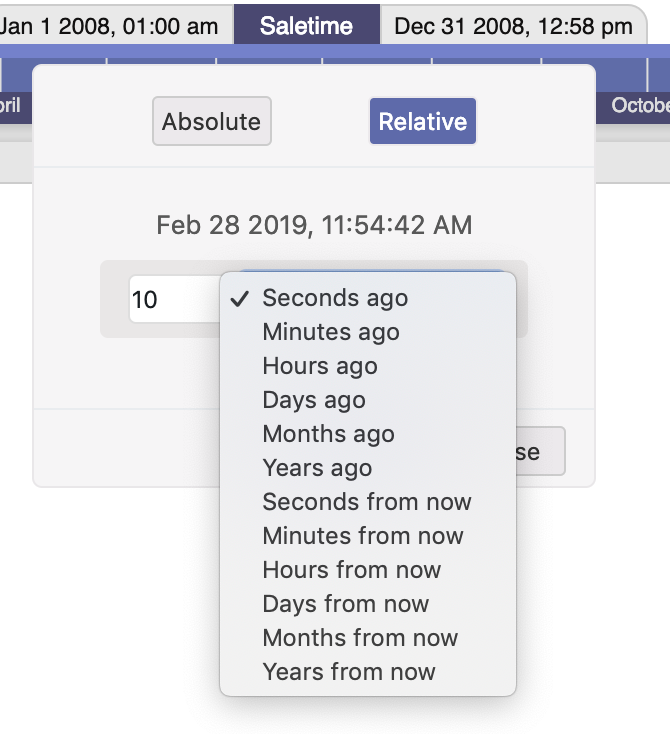Select 'Hours from now' option
Image resolution: width=670 pixels, height=734 pixels.
(x=352, y=570)
